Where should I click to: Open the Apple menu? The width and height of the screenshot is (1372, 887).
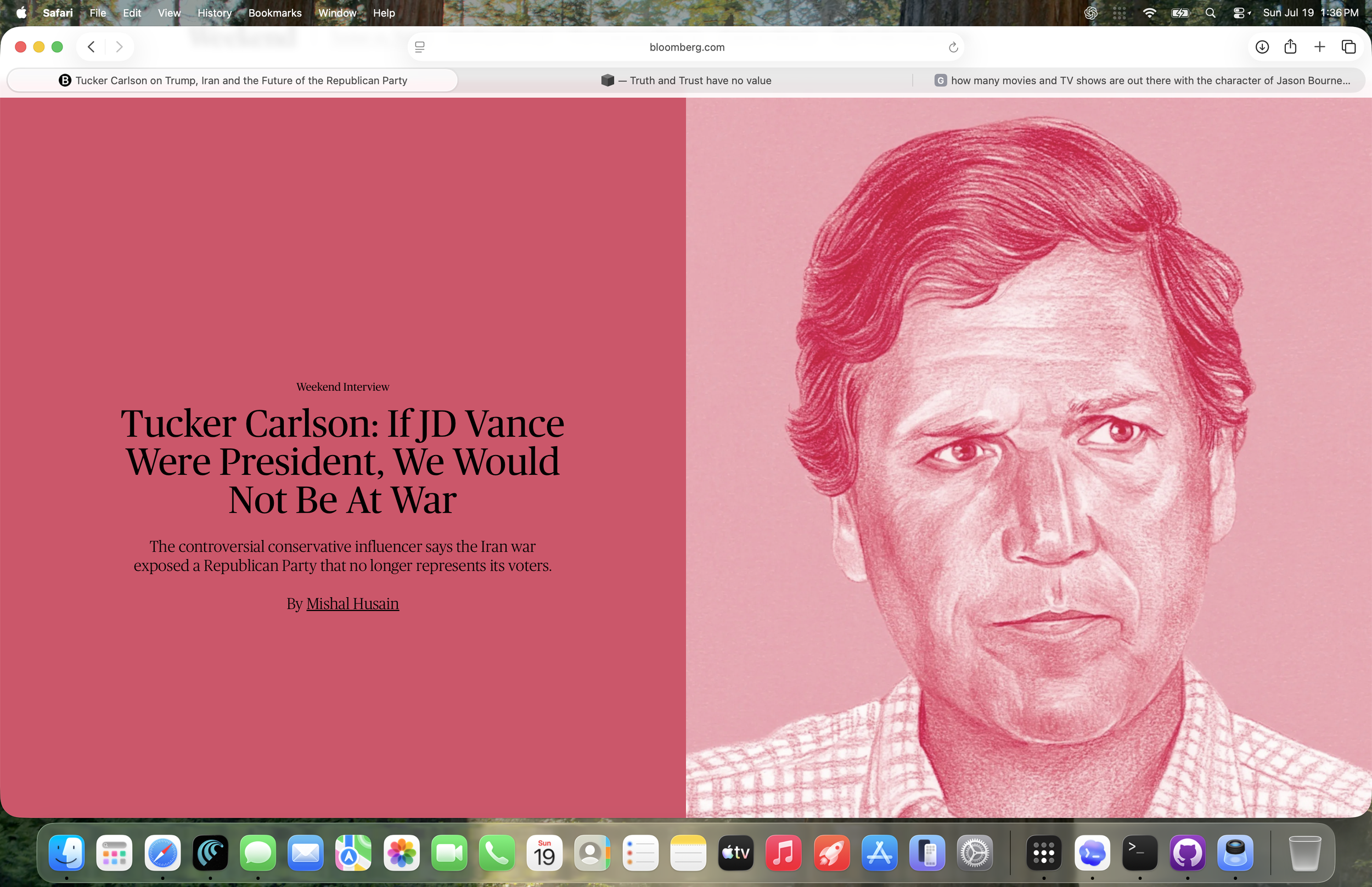pyautogui.click(x=21, y=13)
